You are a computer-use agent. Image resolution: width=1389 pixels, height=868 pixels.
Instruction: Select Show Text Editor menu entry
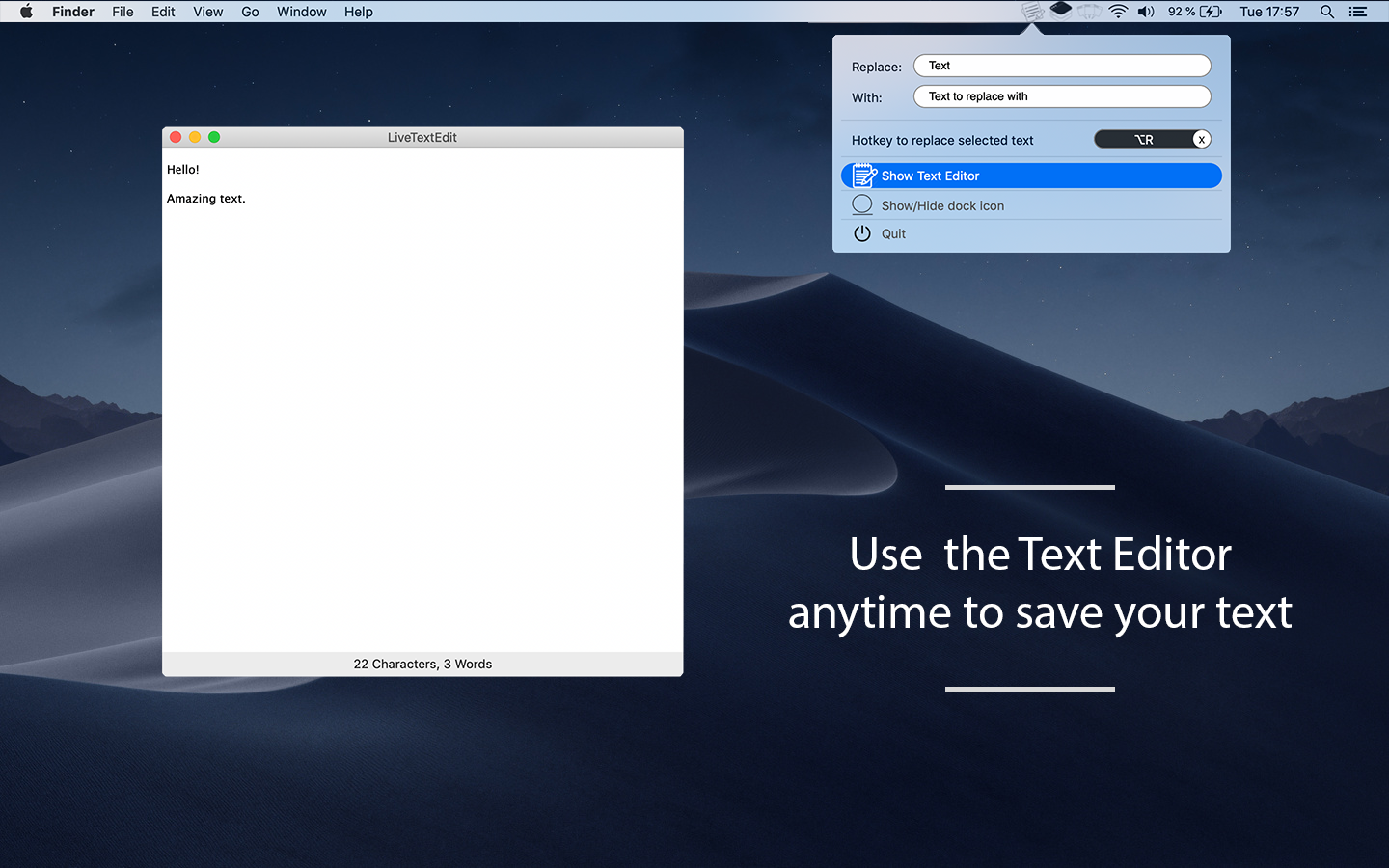1031,176
